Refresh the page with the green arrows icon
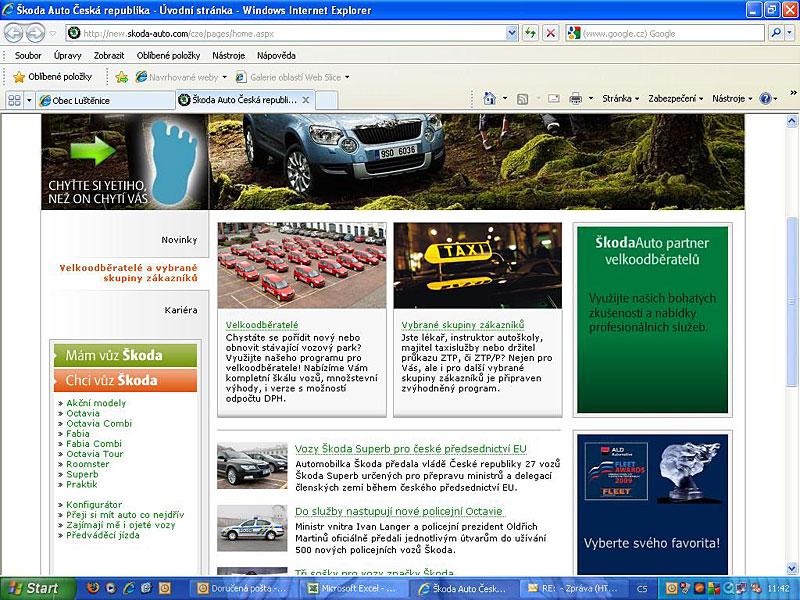 point(531,34)
